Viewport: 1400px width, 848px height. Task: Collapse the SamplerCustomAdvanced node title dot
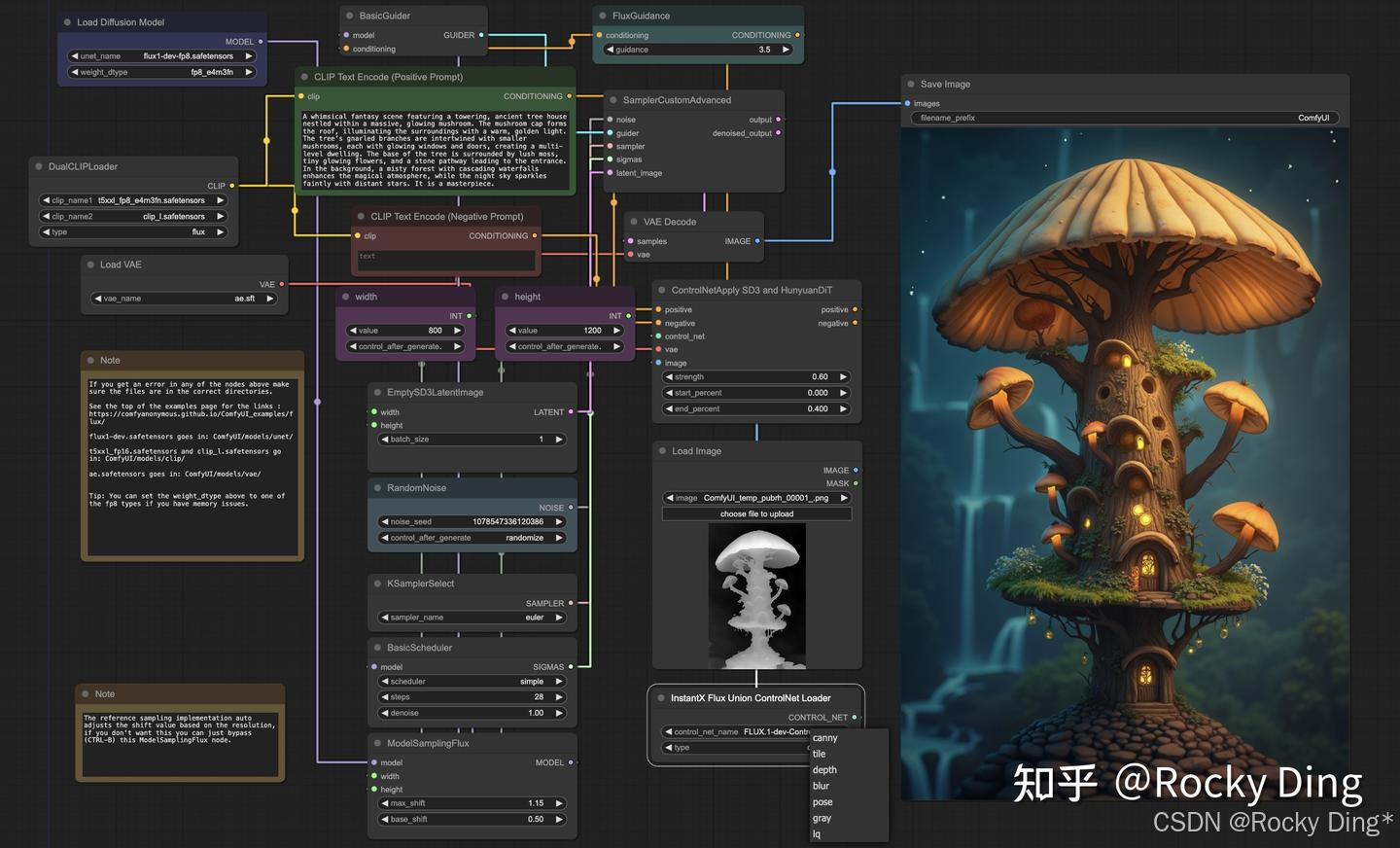coord(612,100)
